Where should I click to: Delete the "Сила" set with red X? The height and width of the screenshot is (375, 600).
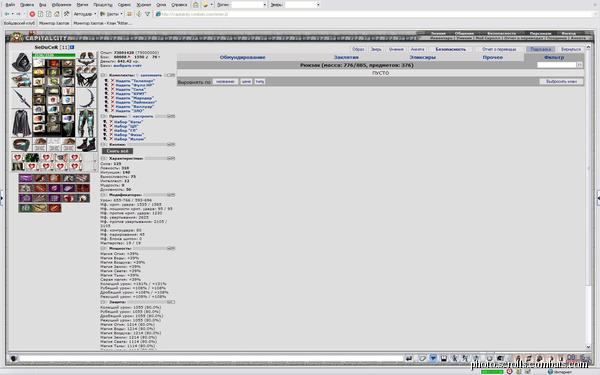[112, 90]
